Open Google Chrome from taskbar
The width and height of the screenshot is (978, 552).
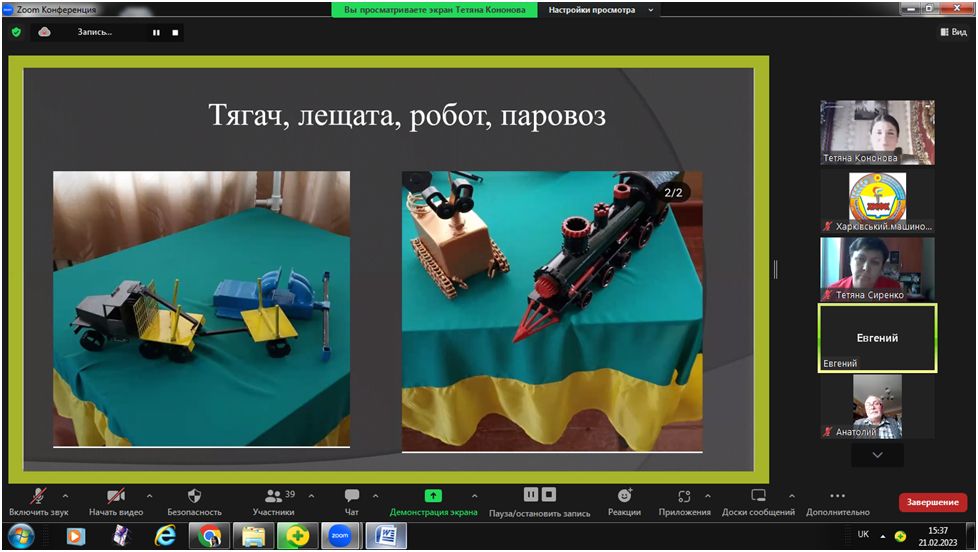[209, 536]
